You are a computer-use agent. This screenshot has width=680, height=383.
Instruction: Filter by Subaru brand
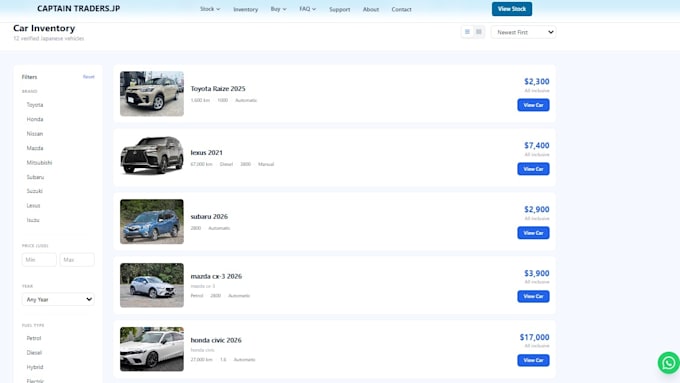point(35,177)
